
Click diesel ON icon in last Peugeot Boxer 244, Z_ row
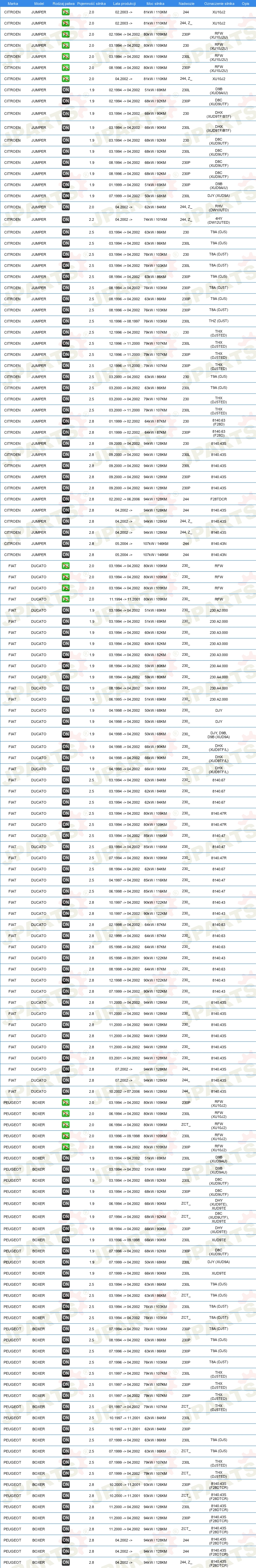[x=65, y=1562]
